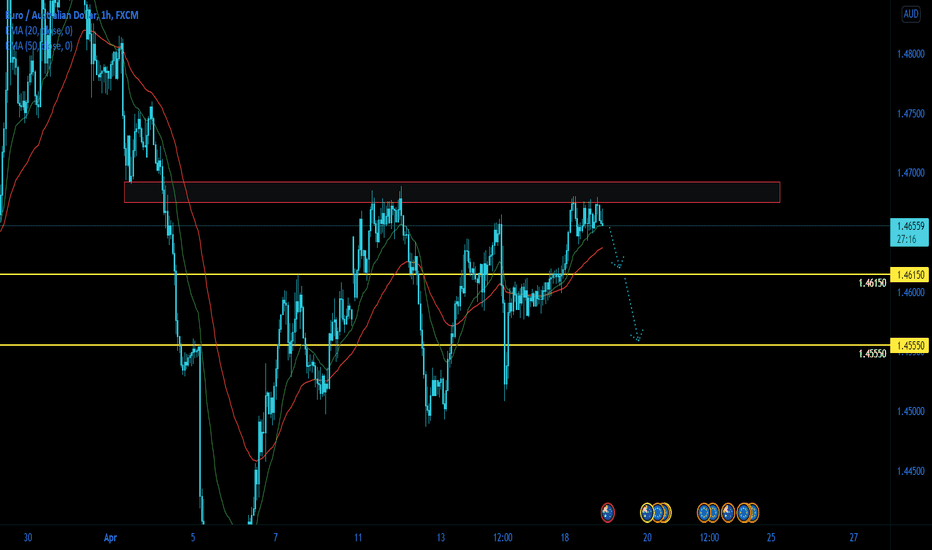Open EU event icon immediately right of orange-ringed Australian icon
932x550 pixels.
coord(744,513)
